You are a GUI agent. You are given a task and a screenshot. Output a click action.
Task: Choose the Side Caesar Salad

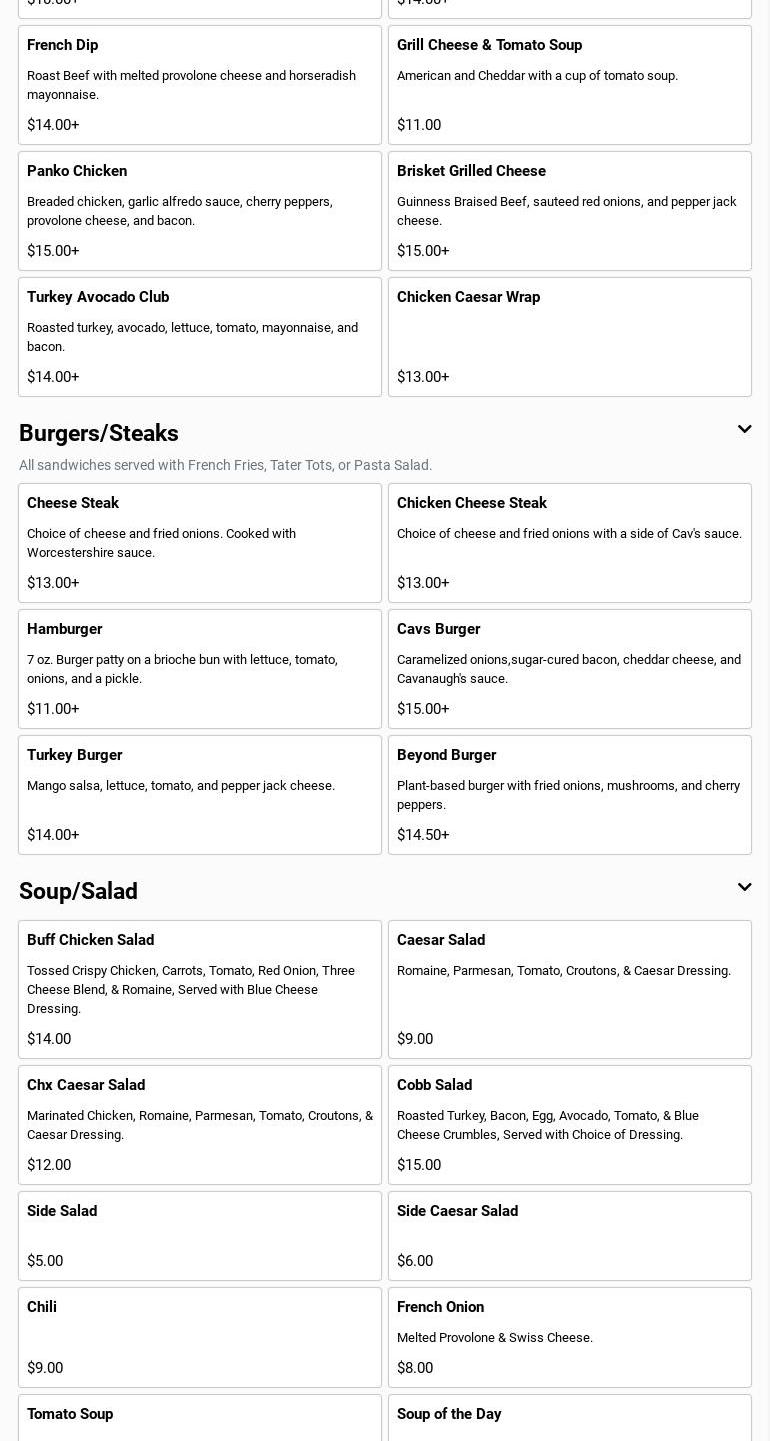(570, 1236)
